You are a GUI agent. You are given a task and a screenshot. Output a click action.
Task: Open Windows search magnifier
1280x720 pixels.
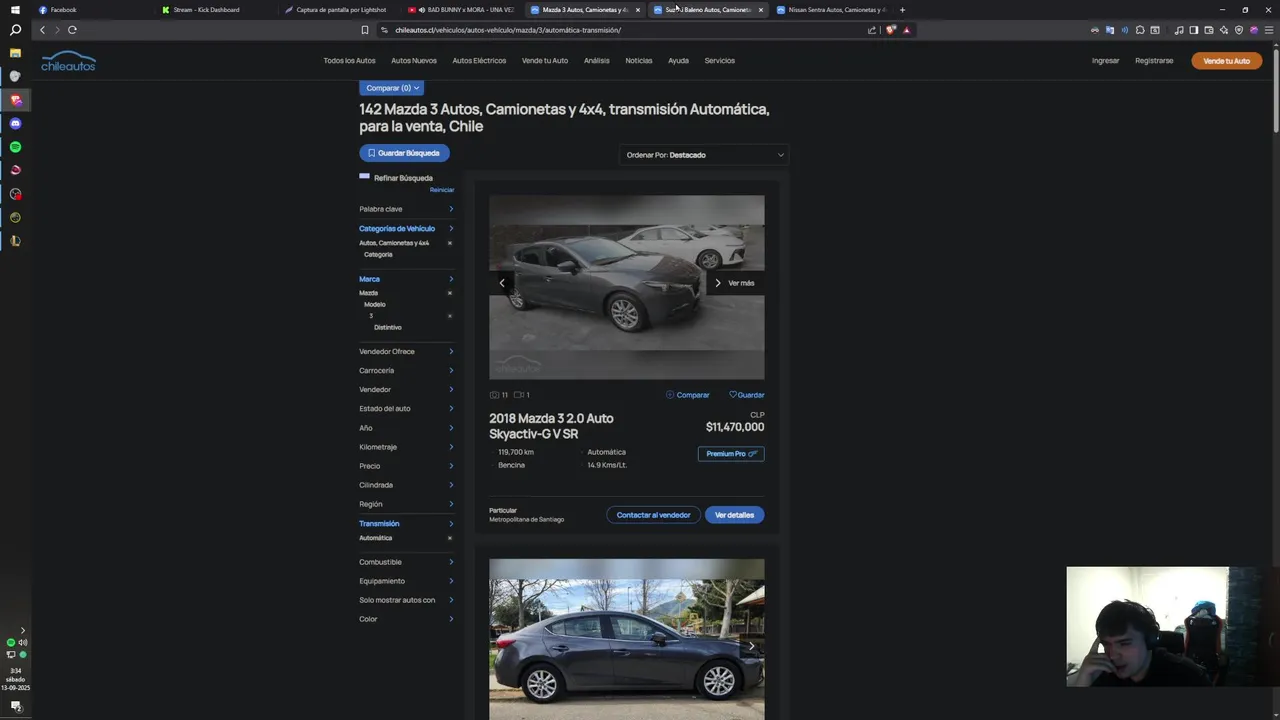point(15,30)
